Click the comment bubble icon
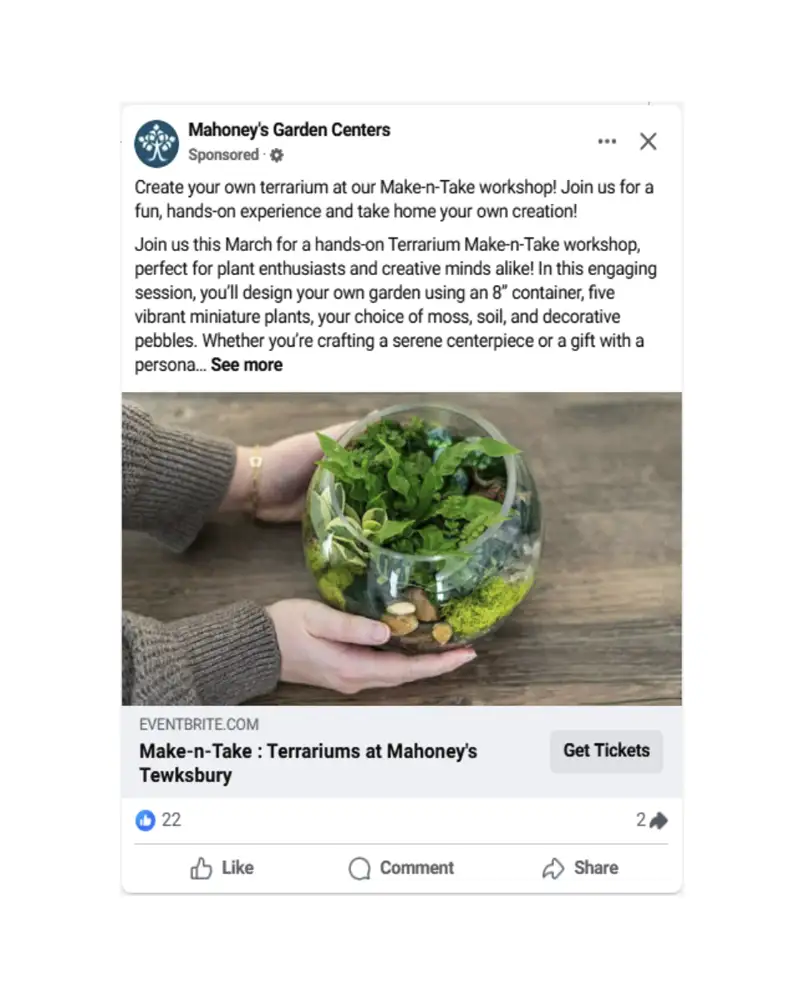The width and height of the screenshot is (800, 1000). pos(359,868)
